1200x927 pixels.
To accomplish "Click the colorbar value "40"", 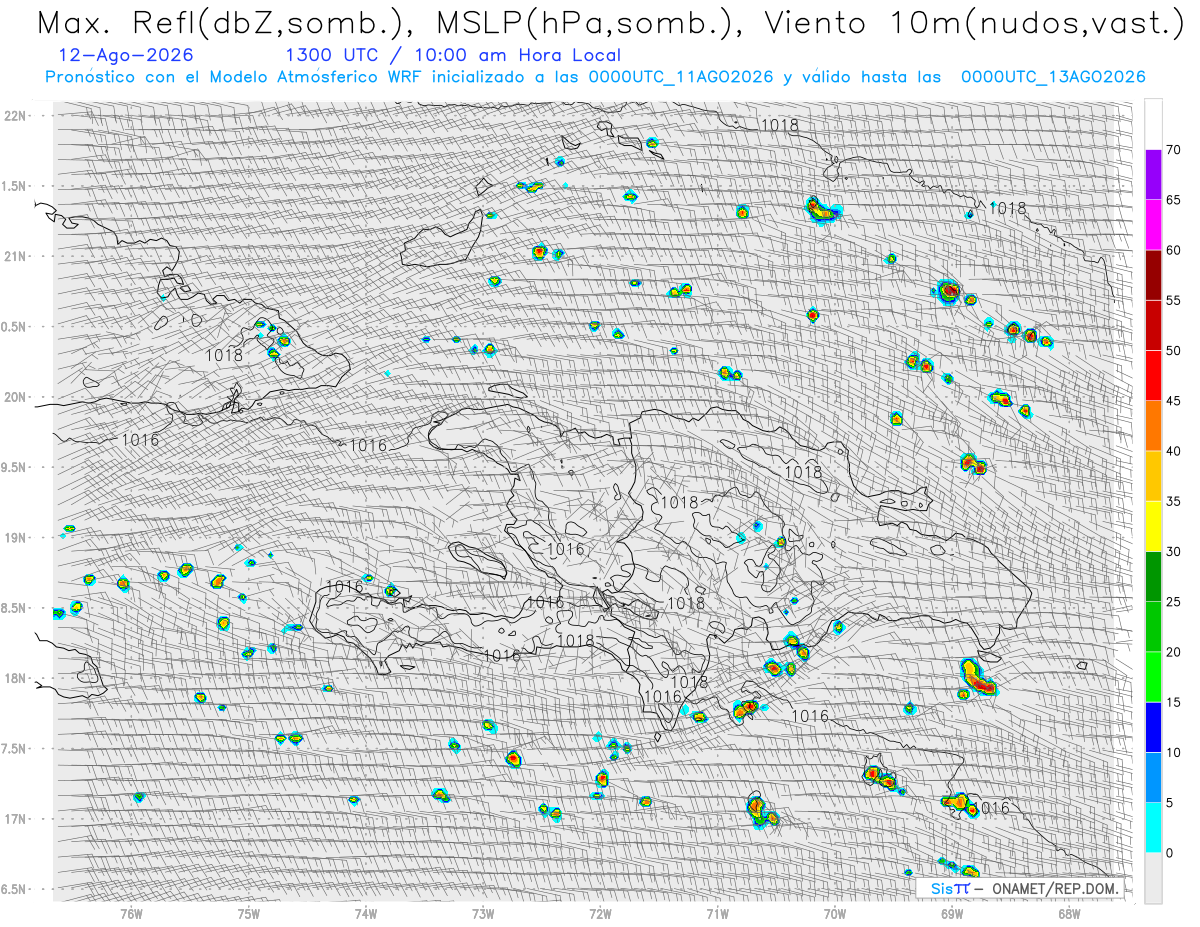I will 1173,451.
